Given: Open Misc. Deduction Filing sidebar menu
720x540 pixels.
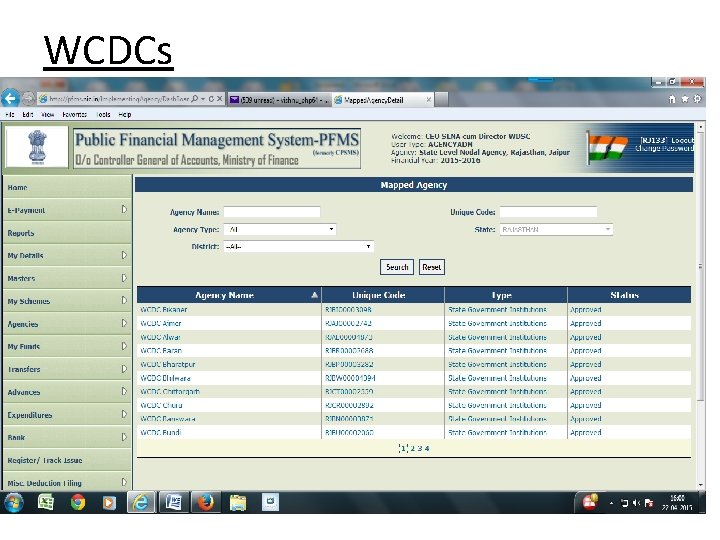Looking at the screenshot, I should (x=67, y=481).
